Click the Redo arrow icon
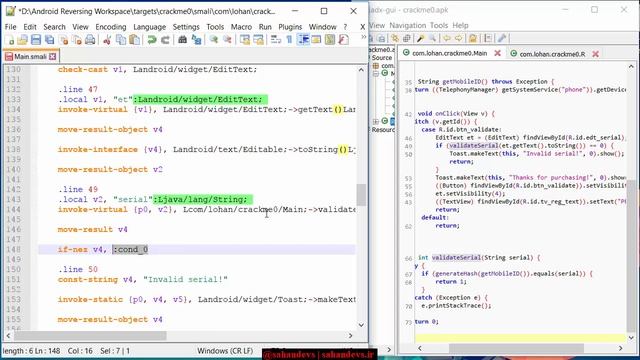This screenshot has height=360, width=640. (165, 40)
